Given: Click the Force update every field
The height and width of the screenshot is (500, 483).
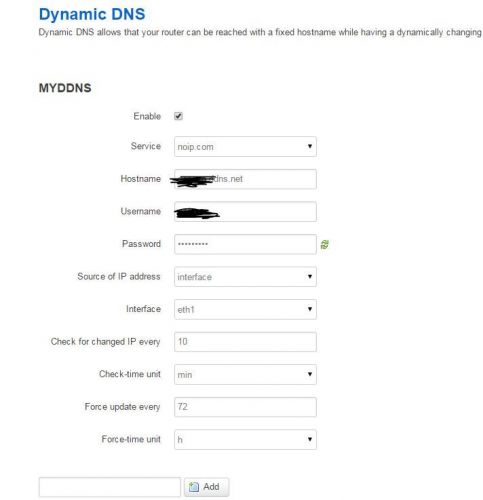Looking at the screenshot, I should [x=245, y=407].
